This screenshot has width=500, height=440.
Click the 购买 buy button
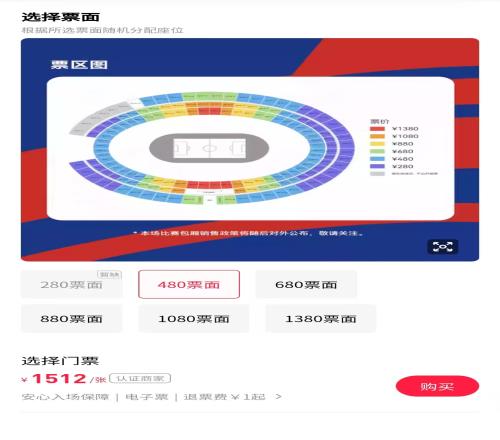437,386
